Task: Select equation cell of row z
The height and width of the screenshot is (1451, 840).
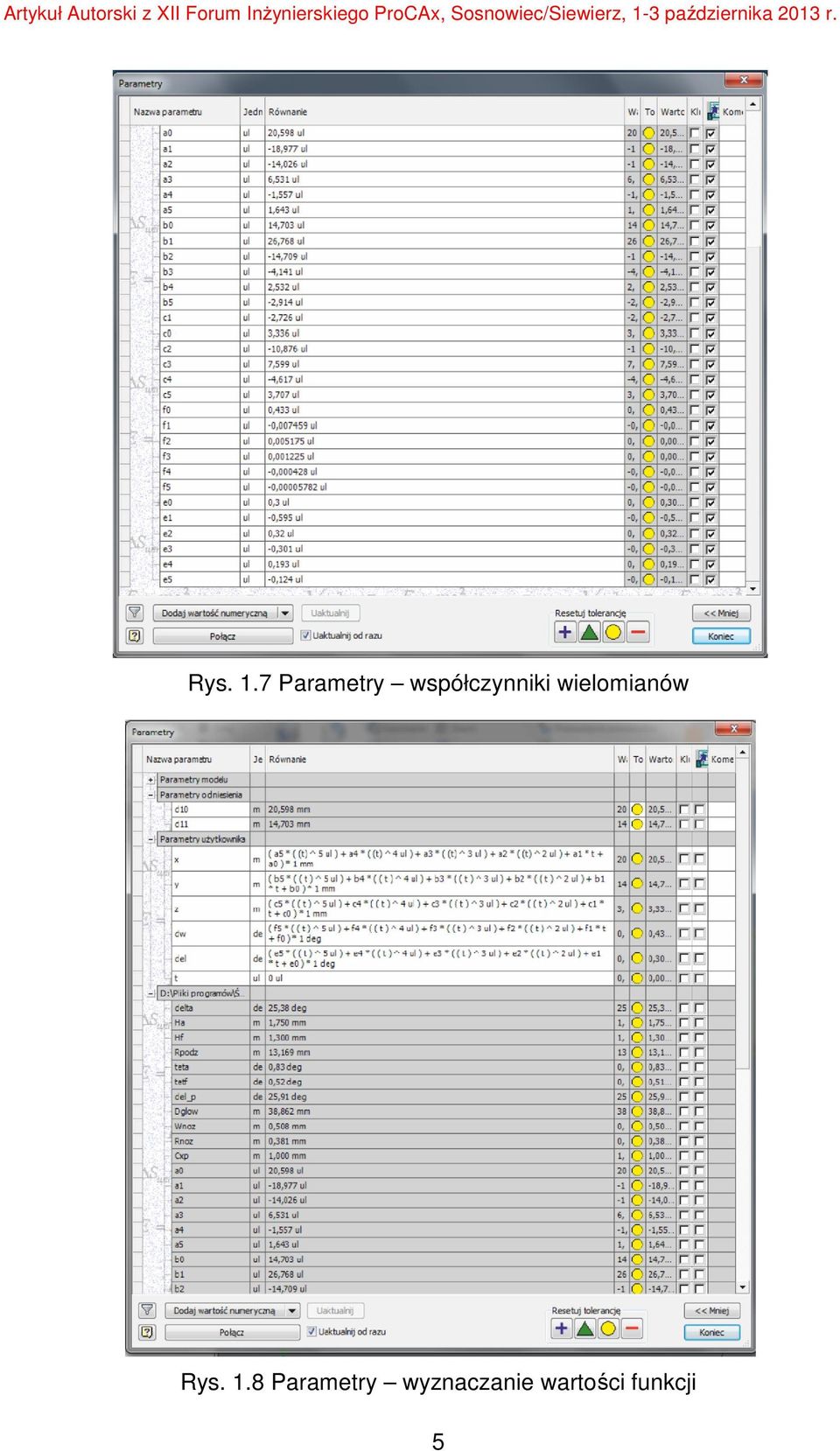Action: pyautogui.click(x=439, y=908)
